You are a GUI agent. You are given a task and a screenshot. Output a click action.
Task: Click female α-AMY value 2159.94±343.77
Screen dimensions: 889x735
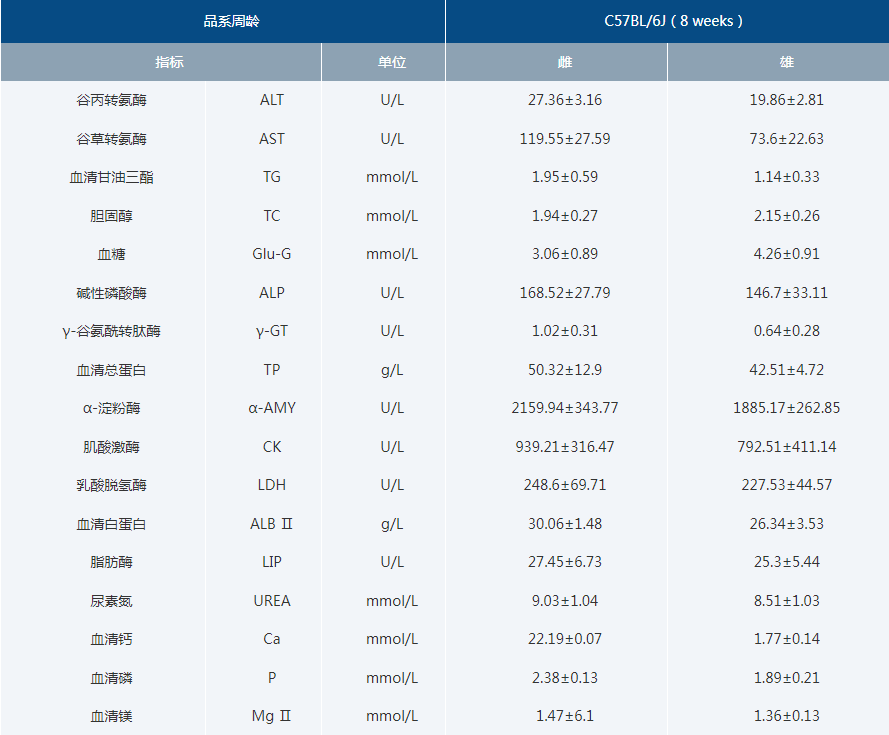coord(565,408)
